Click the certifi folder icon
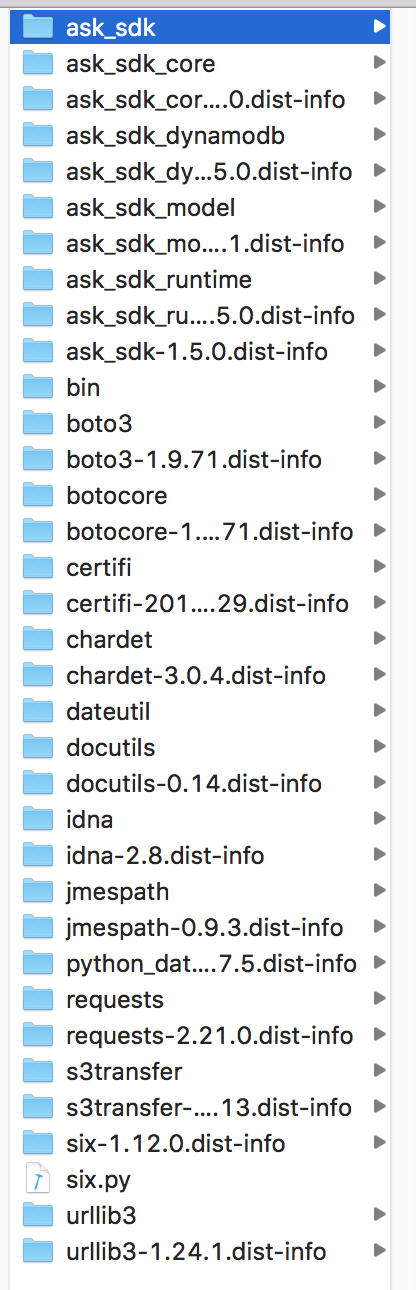416x1290 pixels. [x=38, y=567]
